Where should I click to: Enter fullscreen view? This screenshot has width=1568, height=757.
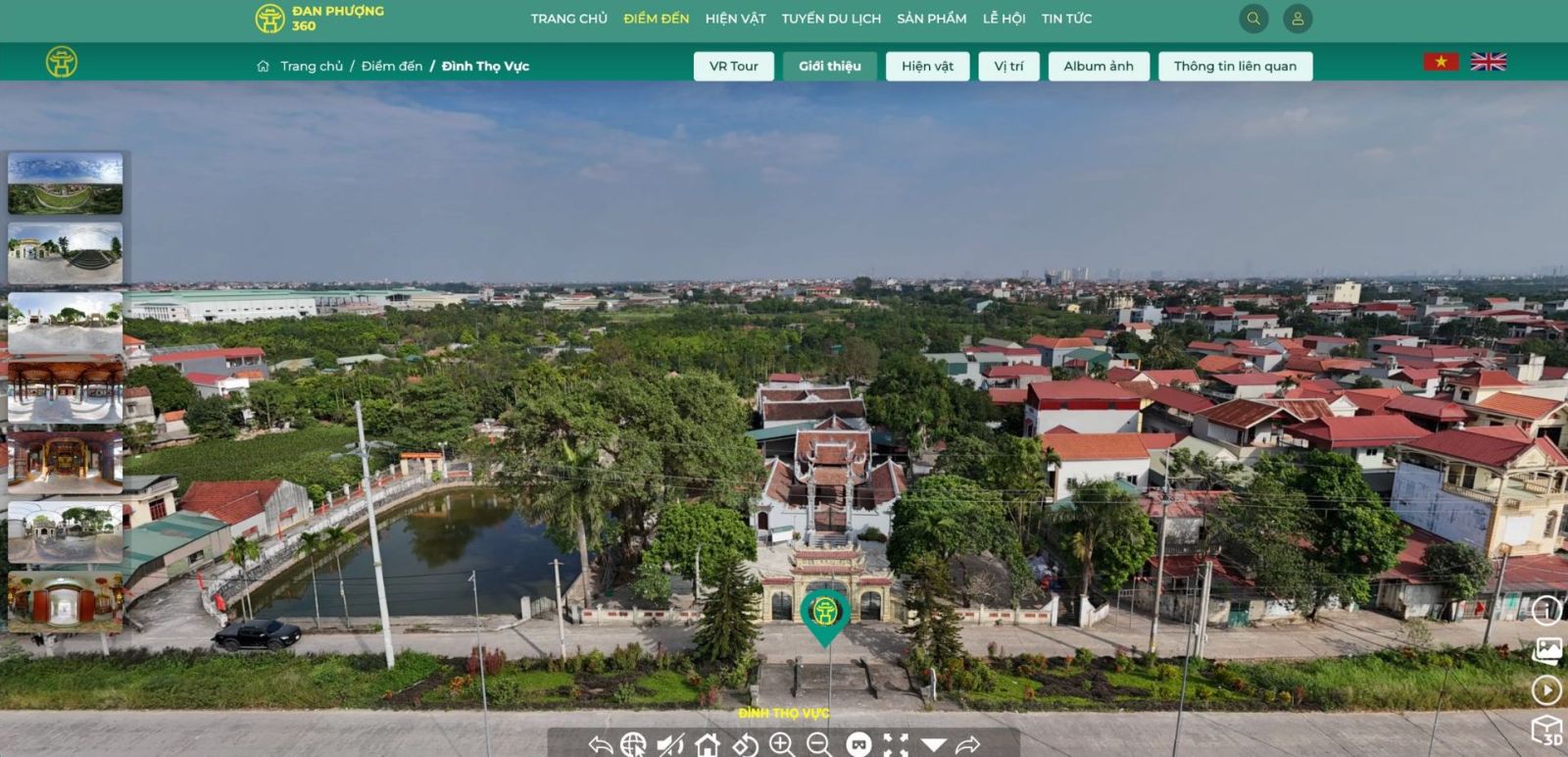pyautogui.click(x=896, y=745)
